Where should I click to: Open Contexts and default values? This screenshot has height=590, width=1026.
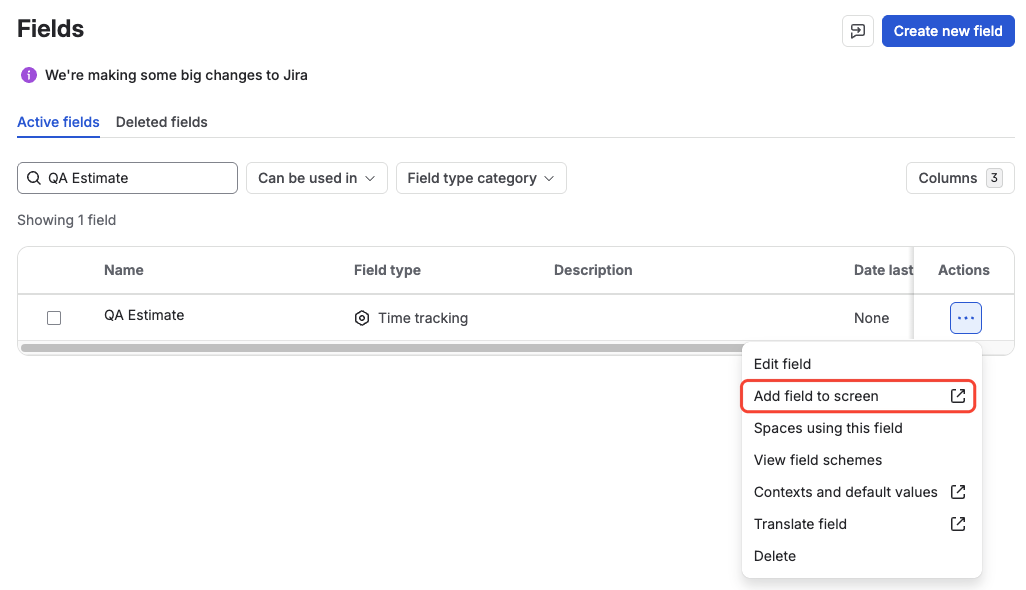861,492
